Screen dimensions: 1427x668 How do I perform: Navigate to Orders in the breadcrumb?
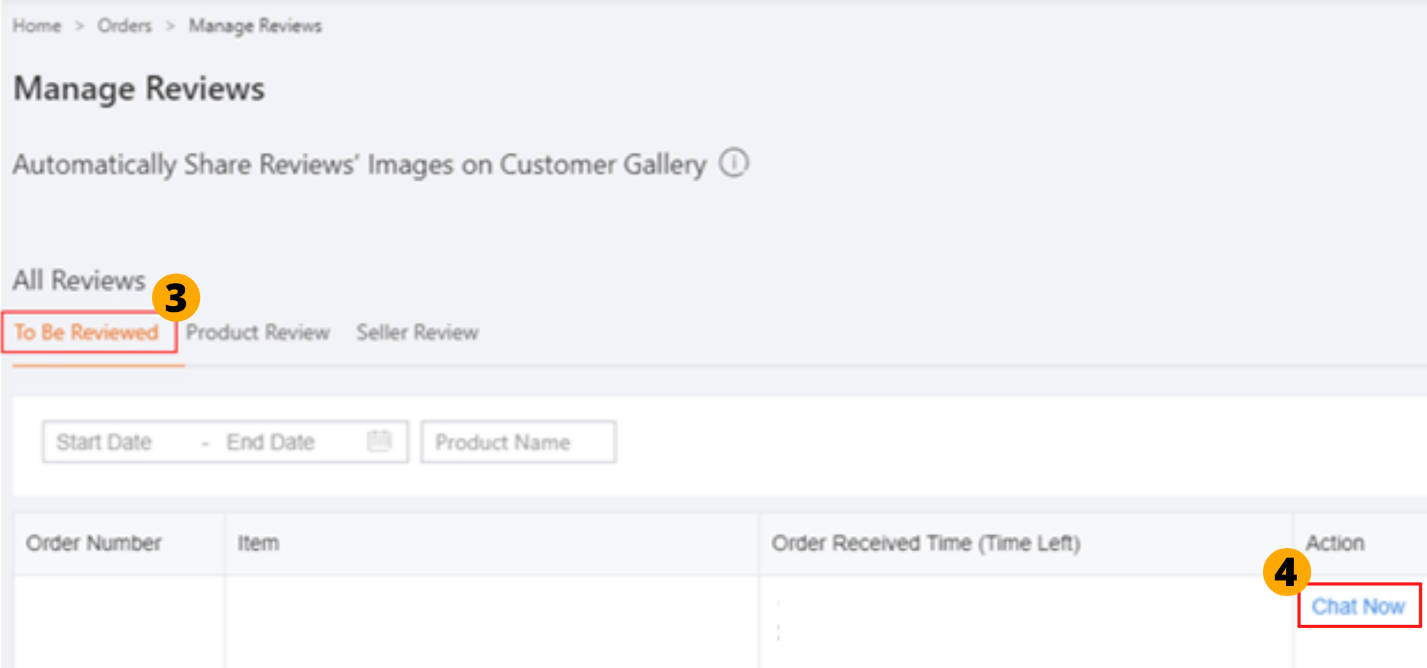124,26
